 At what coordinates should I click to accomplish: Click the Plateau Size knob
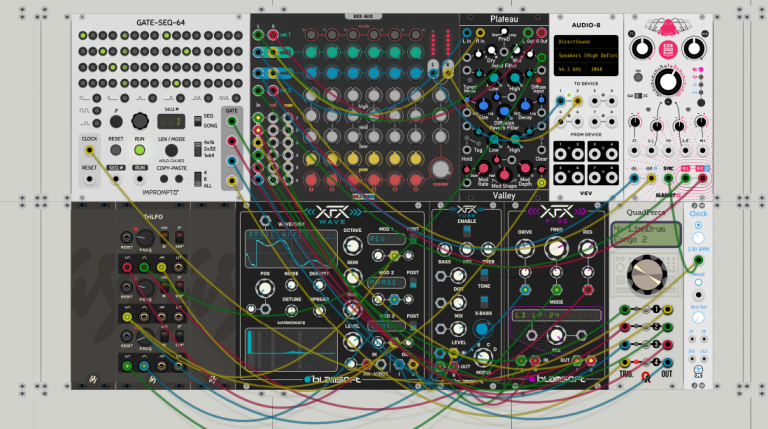483,105
